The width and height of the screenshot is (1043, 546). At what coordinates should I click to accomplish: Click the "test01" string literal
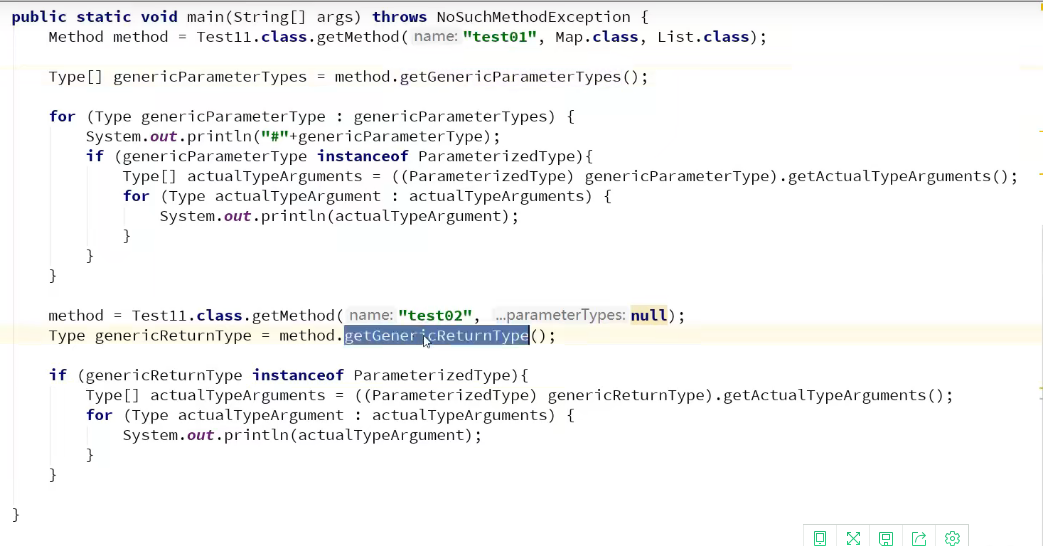[500, 37]
